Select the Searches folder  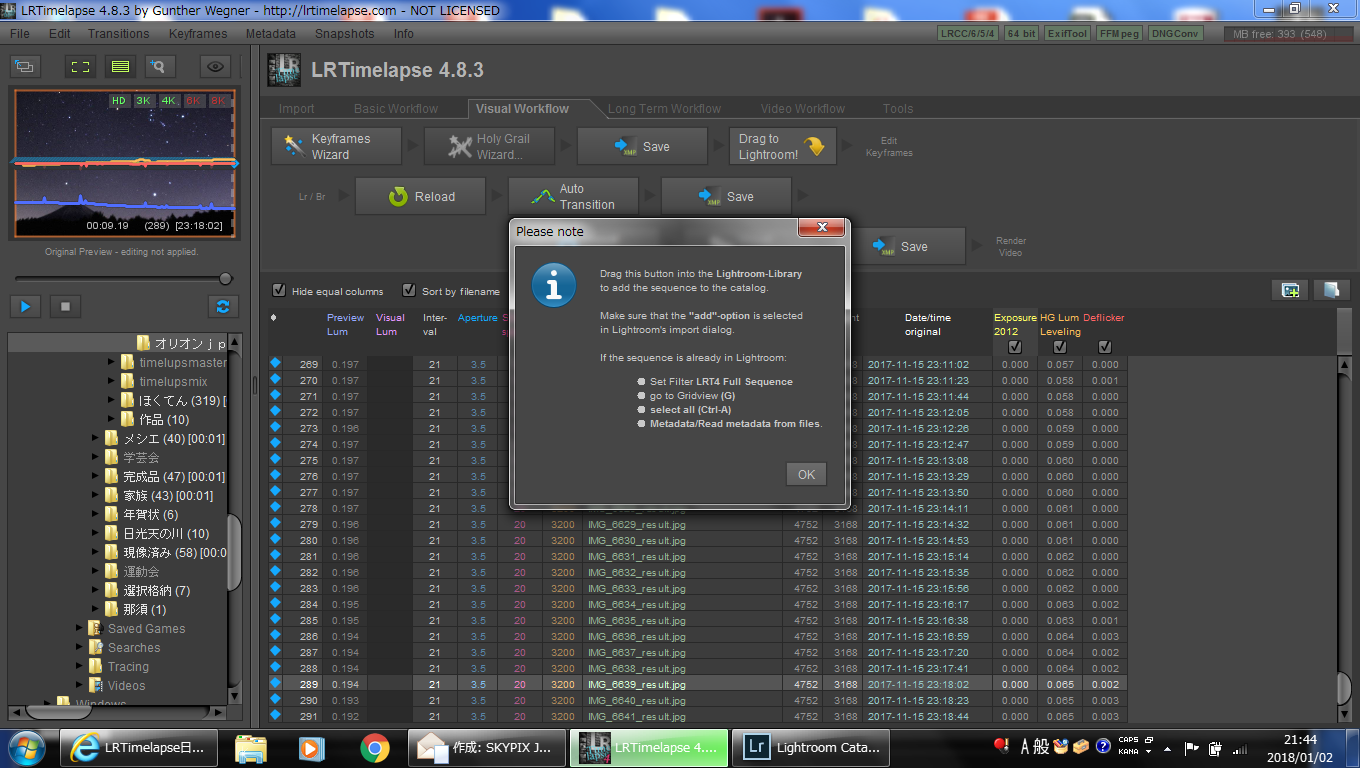click(x=134, y=647)
